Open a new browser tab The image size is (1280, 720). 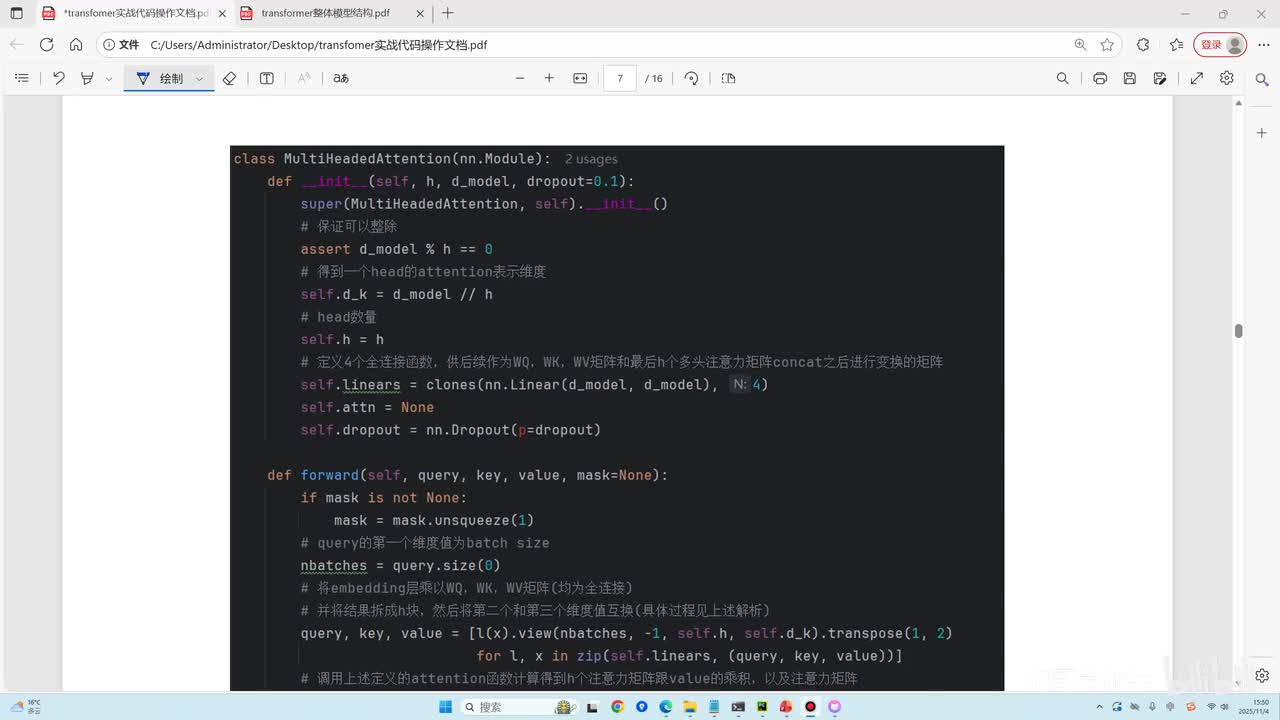click(447, 14)
